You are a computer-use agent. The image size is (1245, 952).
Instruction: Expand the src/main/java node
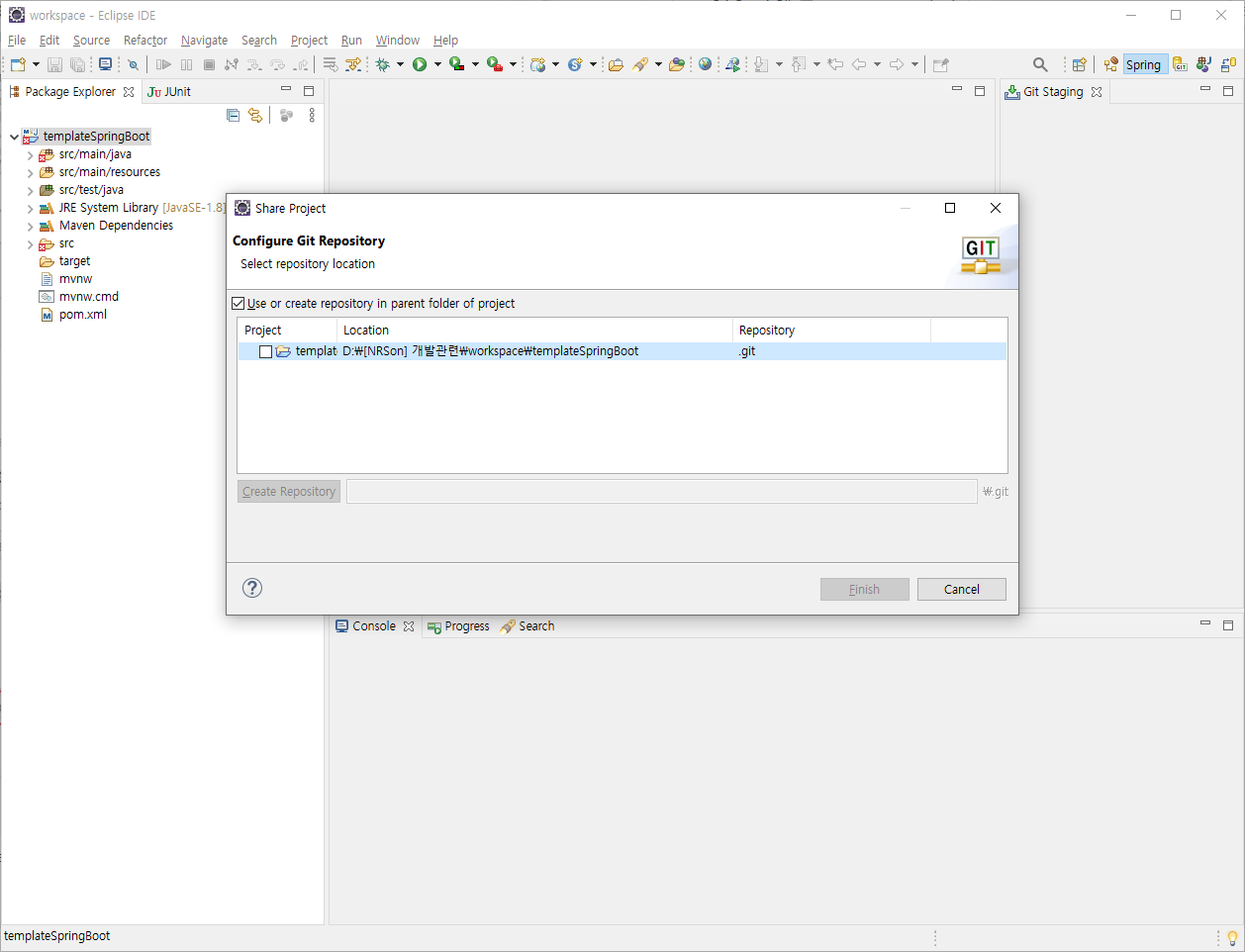(31, 154)
